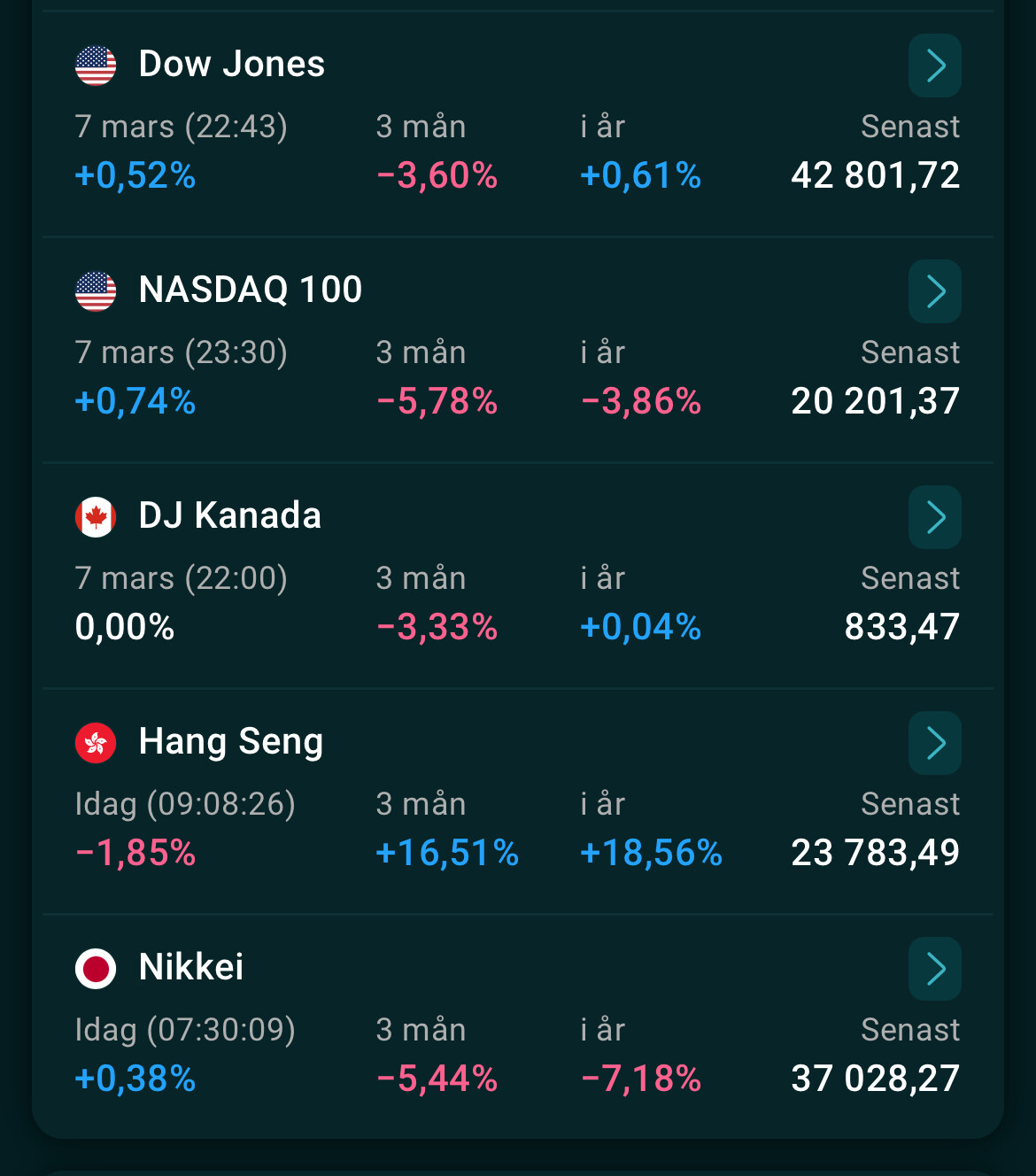This screenshot has width=1036, height=1176.
Task: Open DJ Kanada chevron arrow
Action: (935, 517)
